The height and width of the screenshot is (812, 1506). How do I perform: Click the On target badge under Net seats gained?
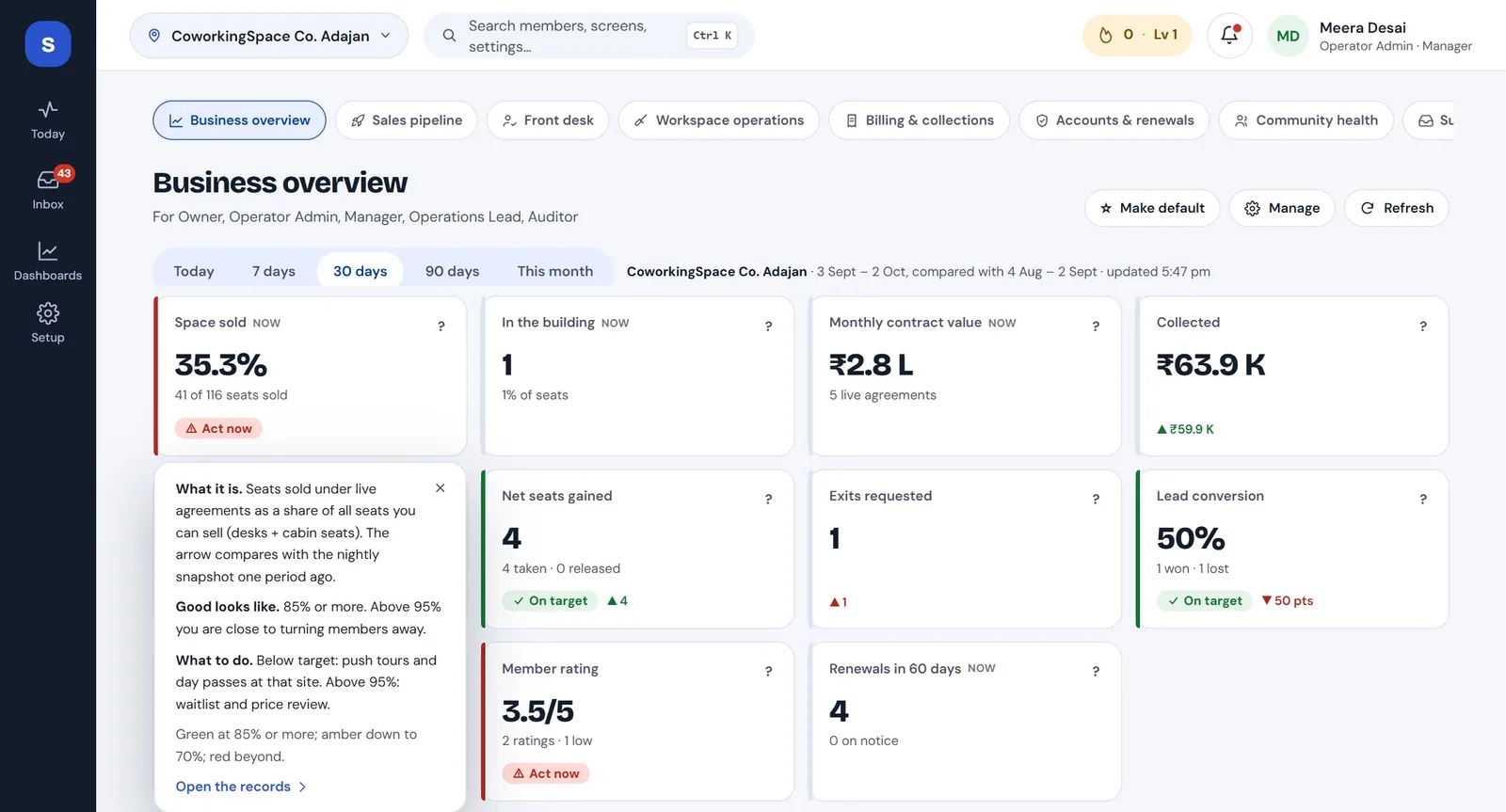click(550, 600)
